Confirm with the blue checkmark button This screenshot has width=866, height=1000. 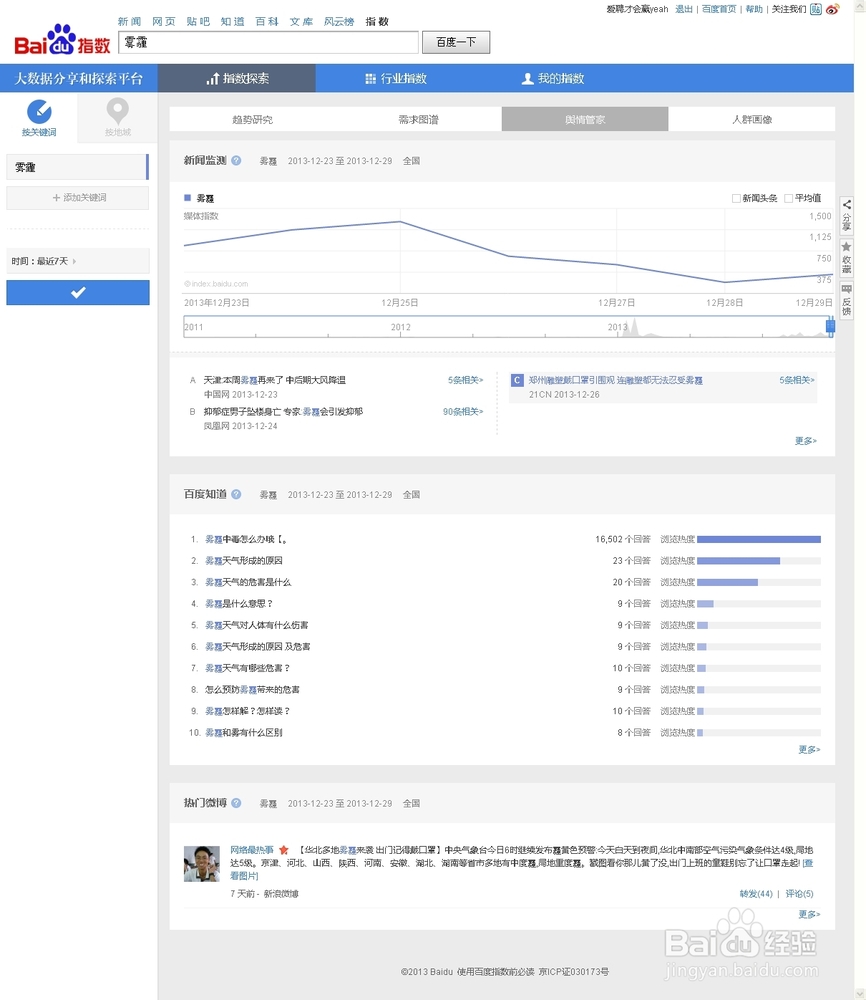78,292
